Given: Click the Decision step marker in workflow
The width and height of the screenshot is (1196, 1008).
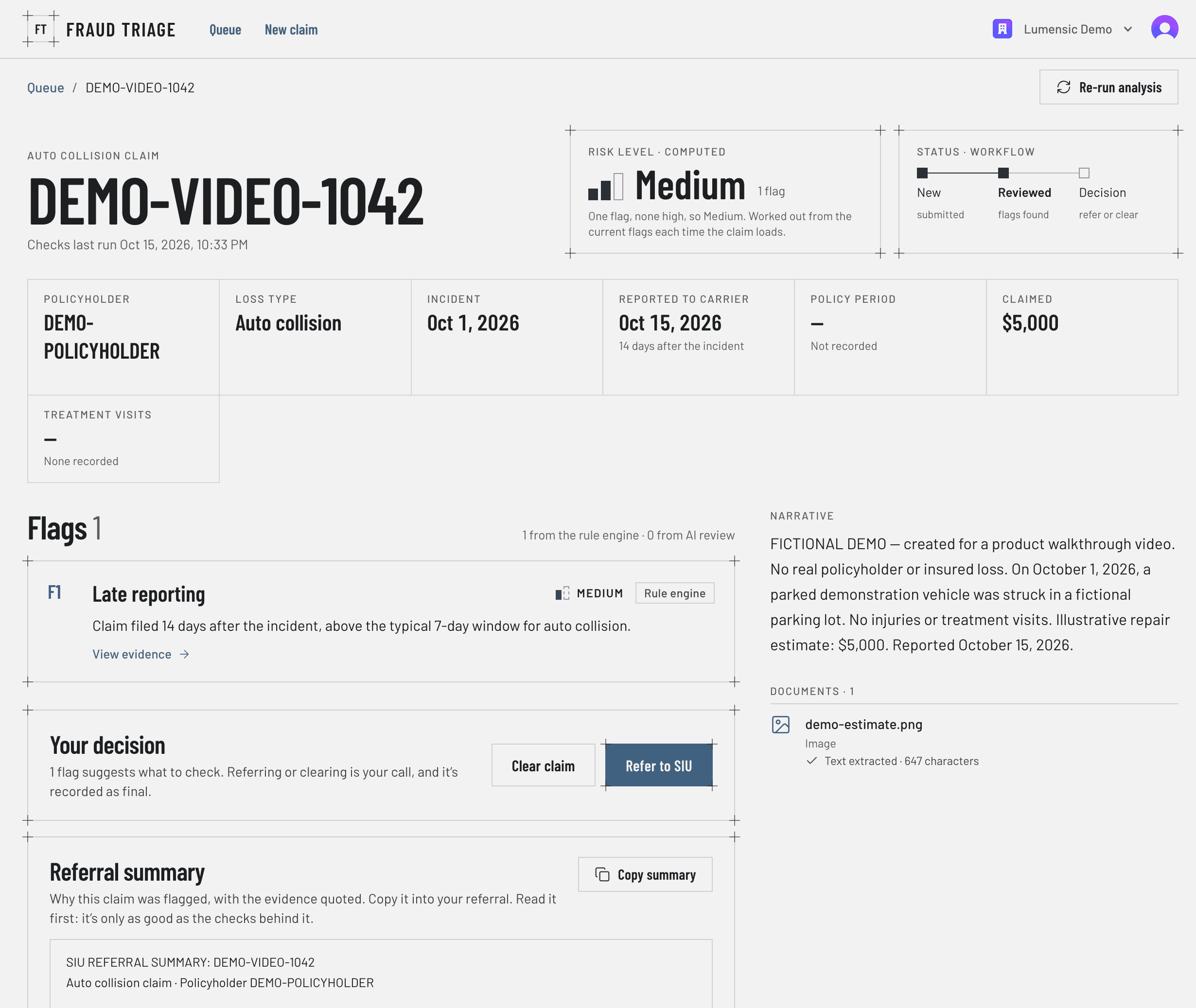Looking at the screenshot, I should coord(1084,173).
